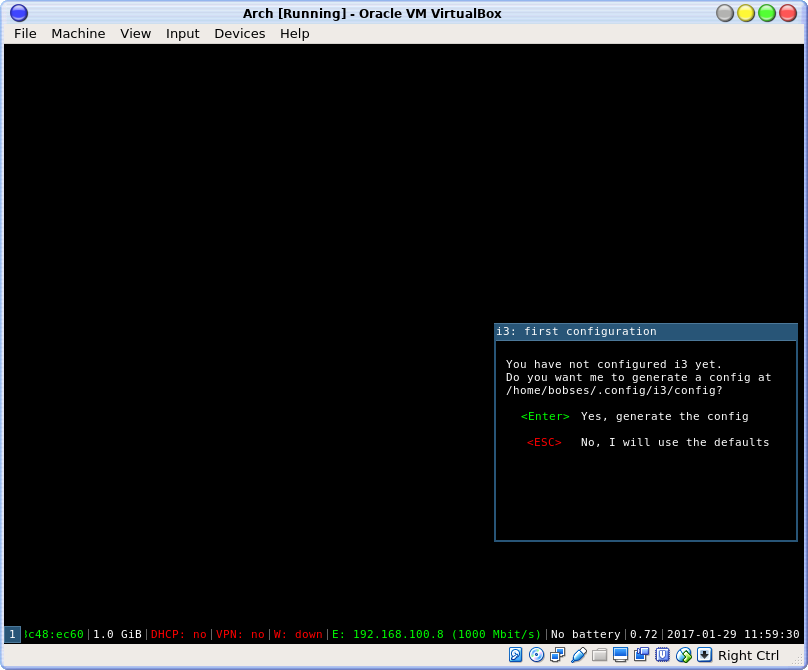Click the 'Right Ctrl' host key label
This screenshot has height=670, width=808.
click(748, 656)
